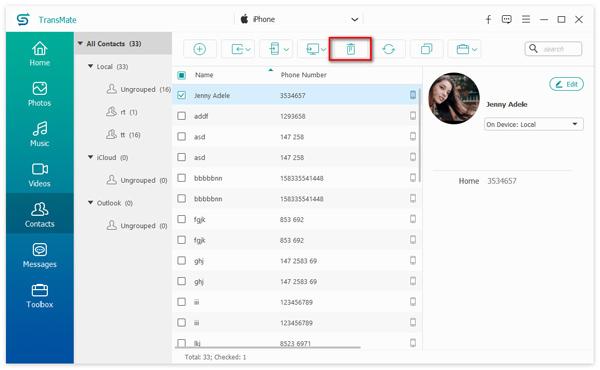Screen dimensions: 600x370
Task: Click the duplicate contacts icon
Action: coord(426,49)
